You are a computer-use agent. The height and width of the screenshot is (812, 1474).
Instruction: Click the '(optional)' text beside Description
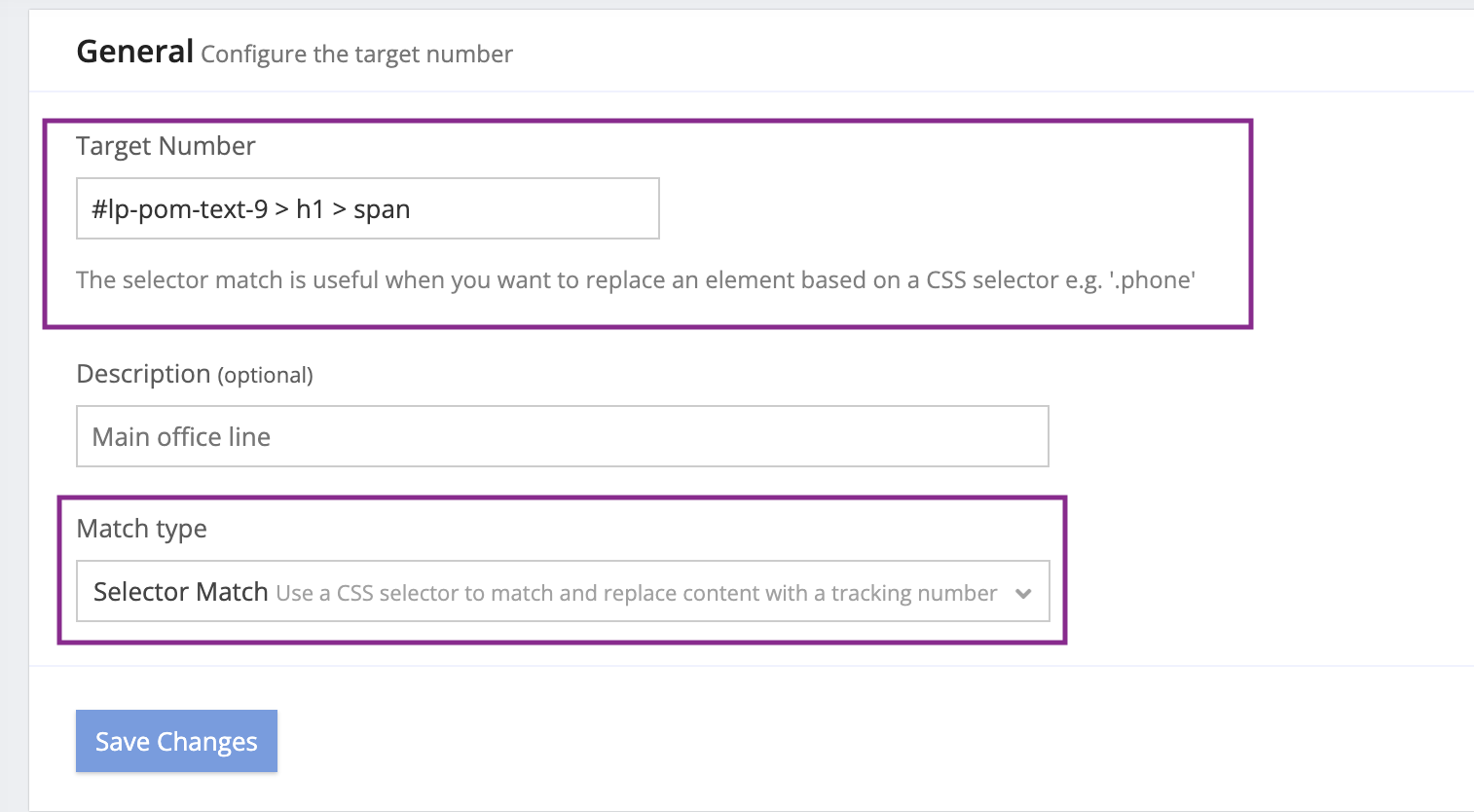tap(265, 376)
